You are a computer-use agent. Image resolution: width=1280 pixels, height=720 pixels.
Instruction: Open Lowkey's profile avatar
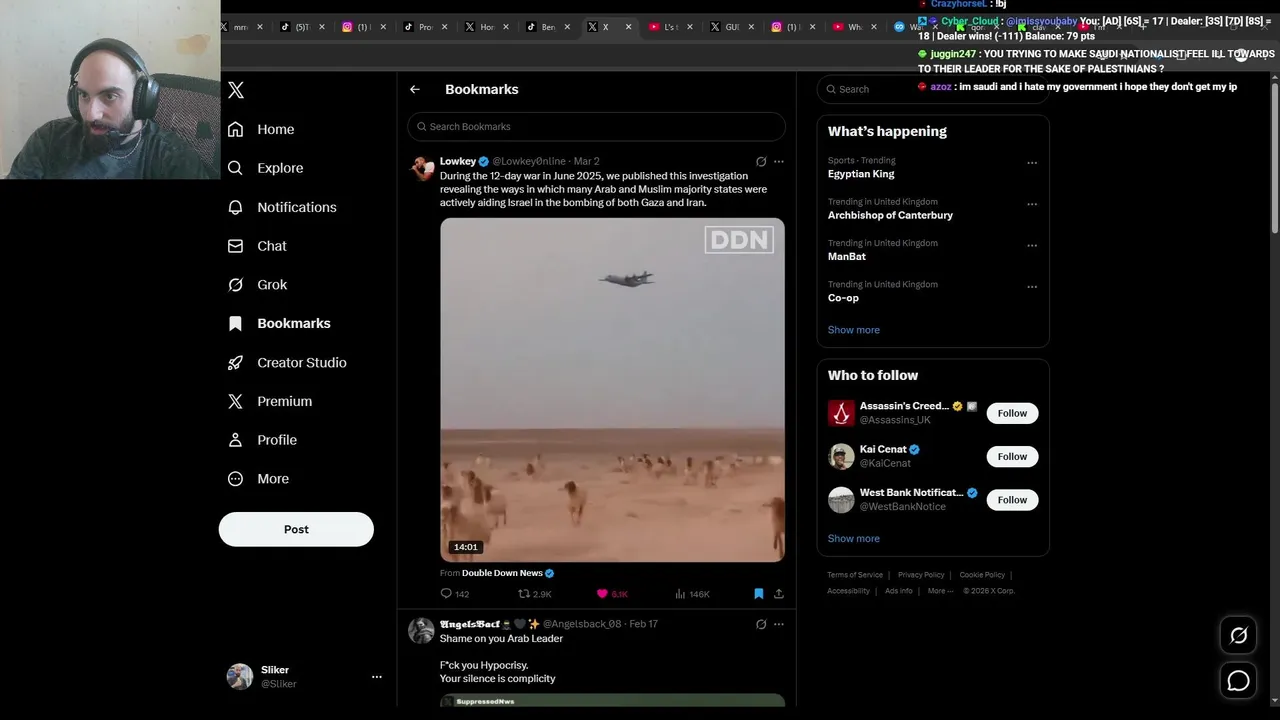[x=422, y=167]
